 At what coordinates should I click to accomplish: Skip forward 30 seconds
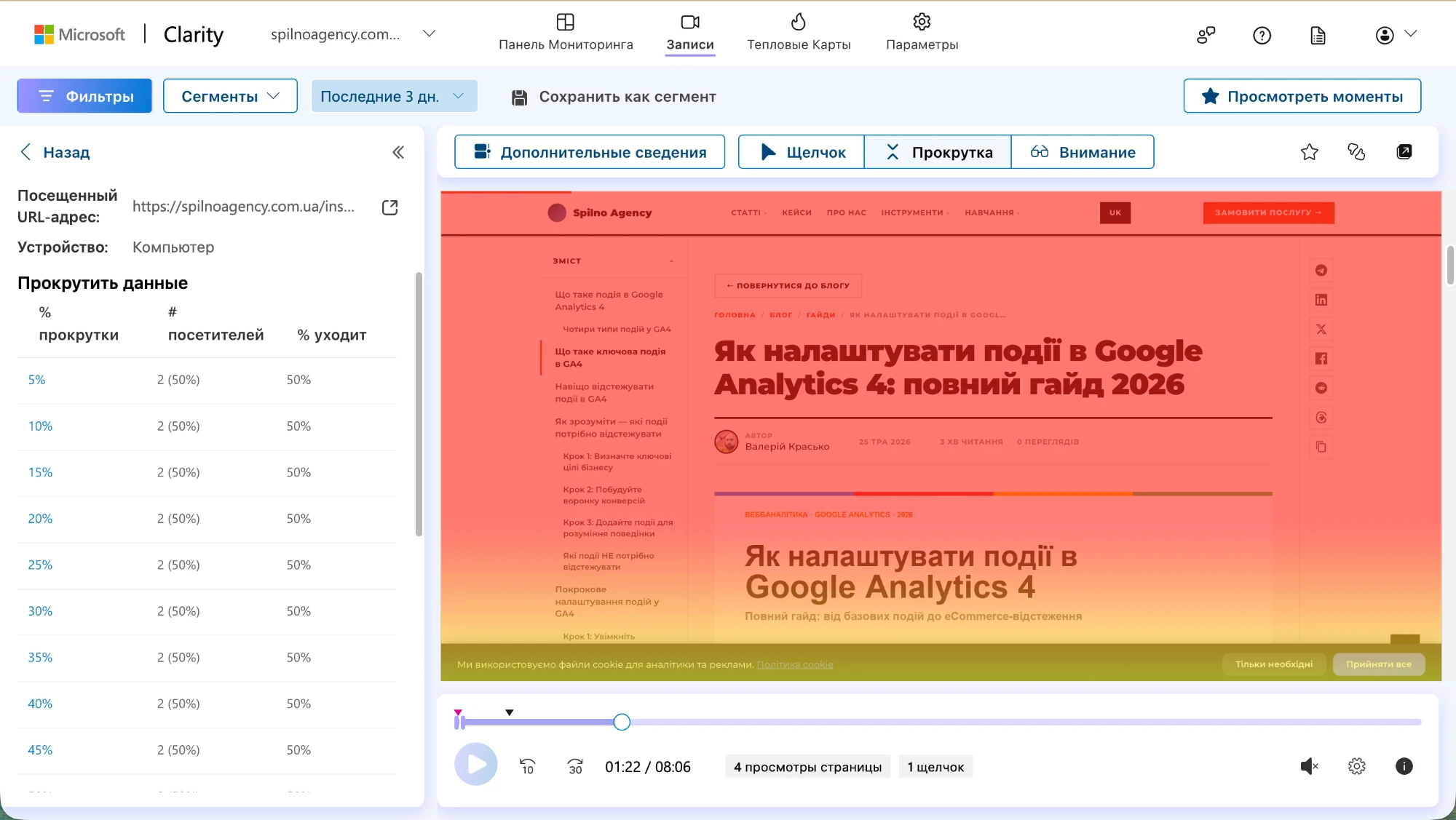(575, 766)
